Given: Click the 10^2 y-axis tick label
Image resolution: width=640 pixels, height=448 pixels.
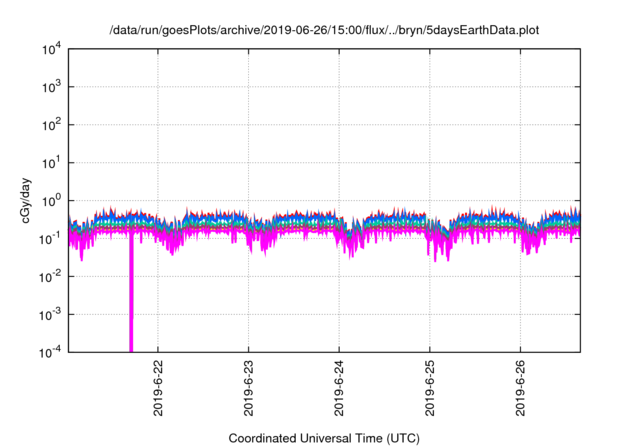Looking at the screenshot, I should pos(51,124).
